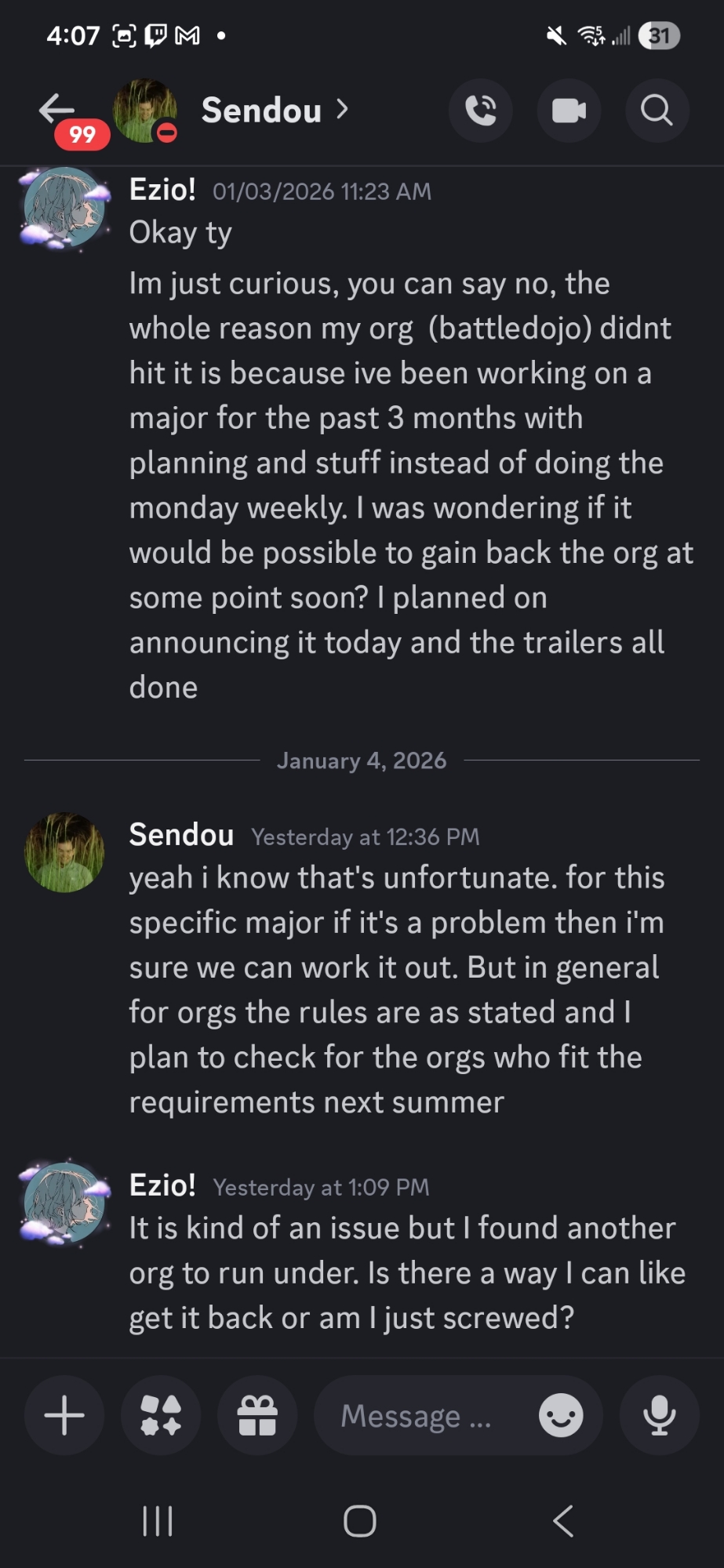This screenshot has height=1568, width=724.
Task: Record a voice message with microphone
Action: [659, 1416]
